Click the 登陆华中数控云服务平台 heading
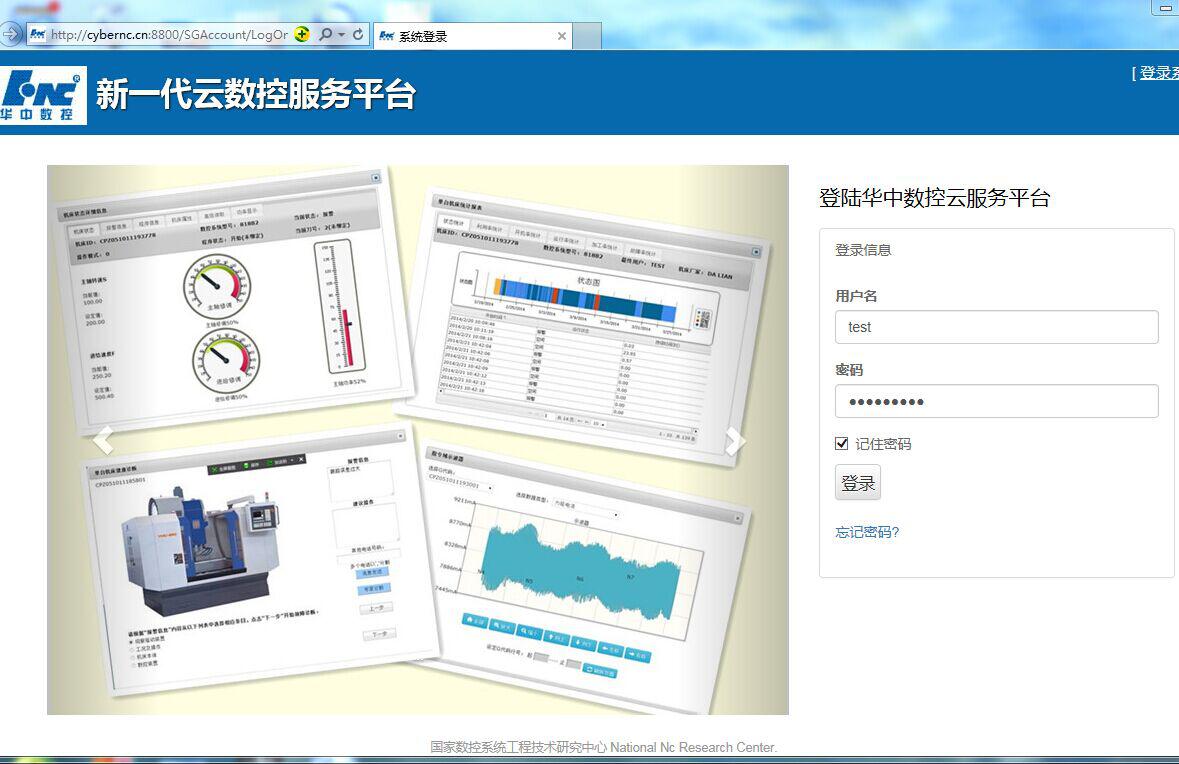Screen dimensions: 1179x764 pos(934,198)
